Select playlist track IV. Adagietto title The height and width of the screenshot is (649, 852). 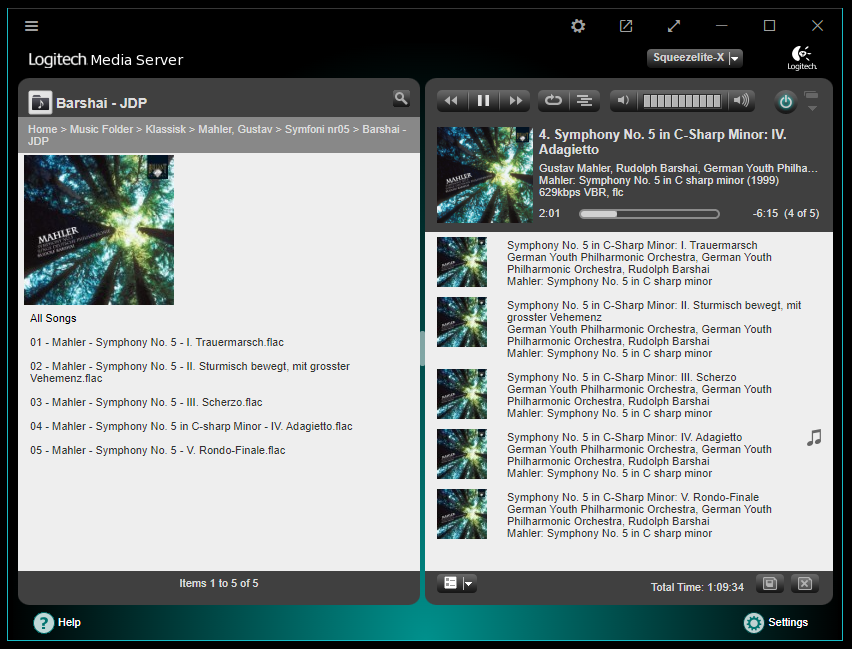pyautogui.click(x=624, y=438)
